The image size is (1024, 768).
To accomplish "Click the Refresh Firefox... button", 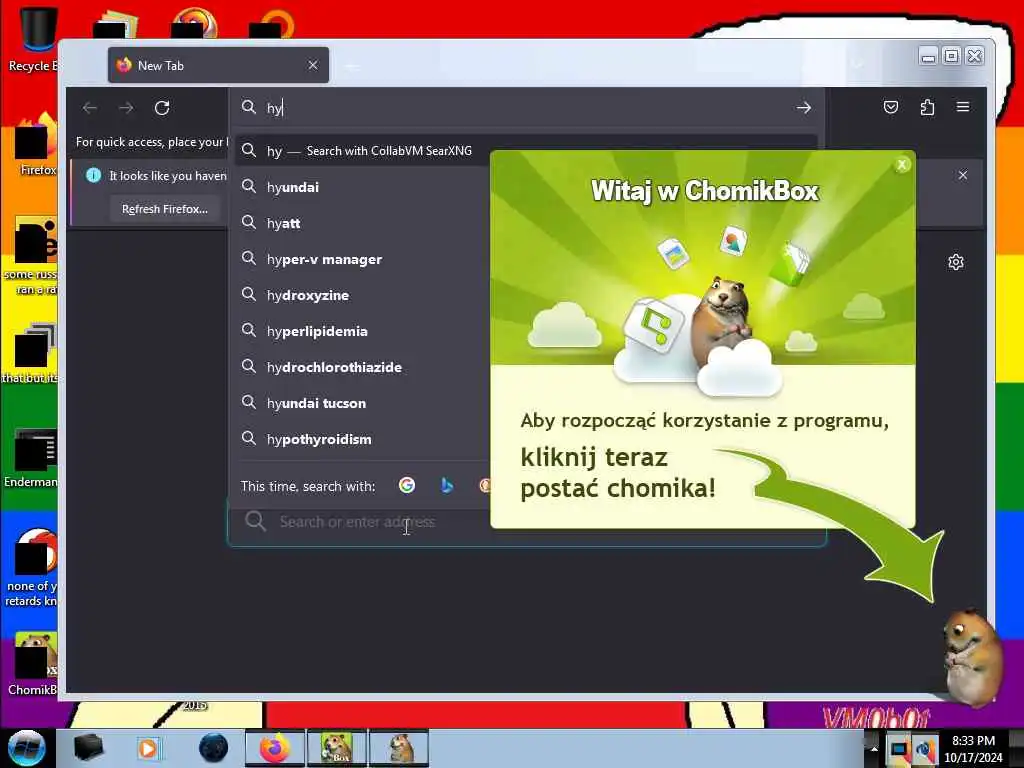I will point(165,209).
